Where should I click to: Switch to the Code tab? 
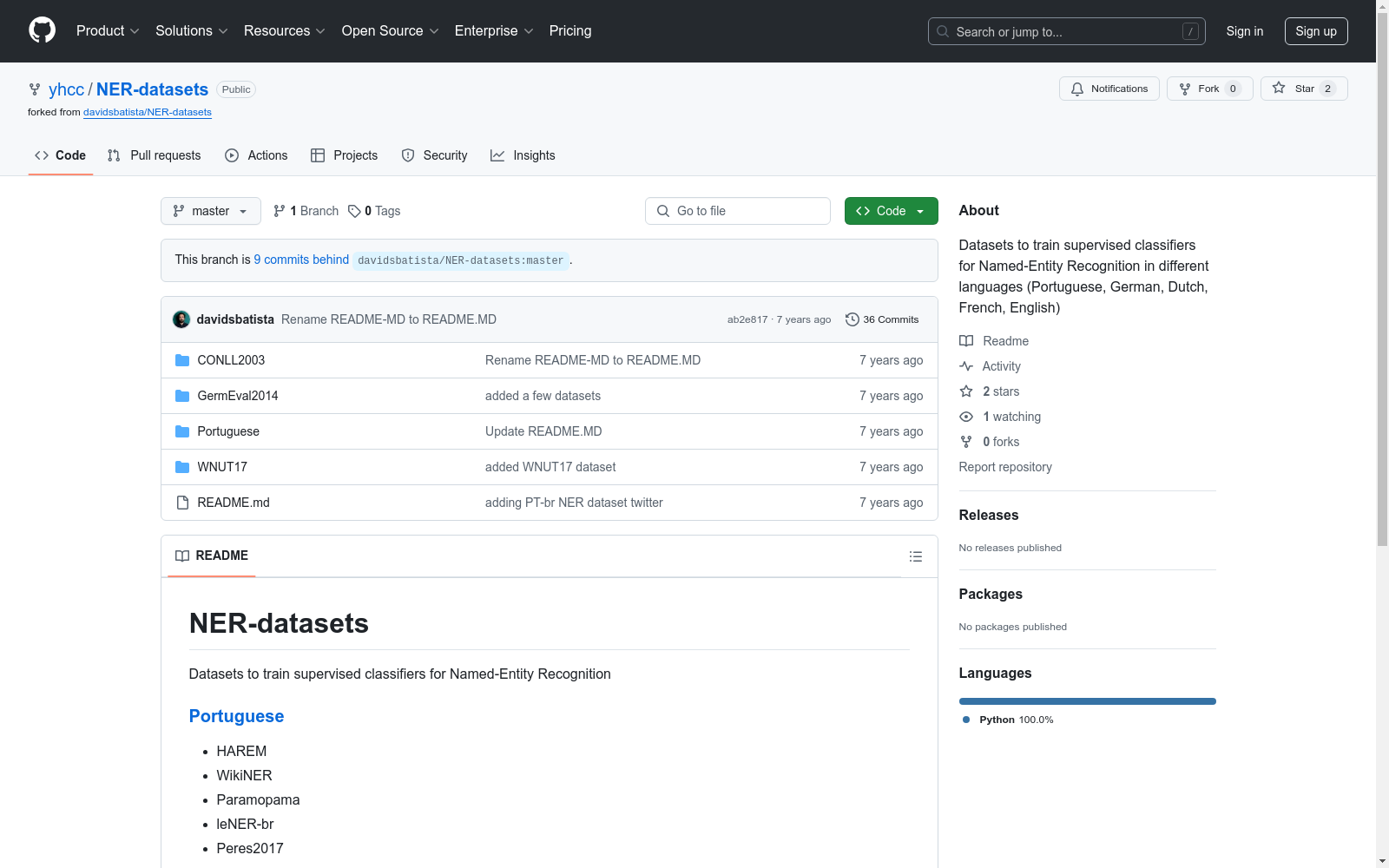coord(61,155)
